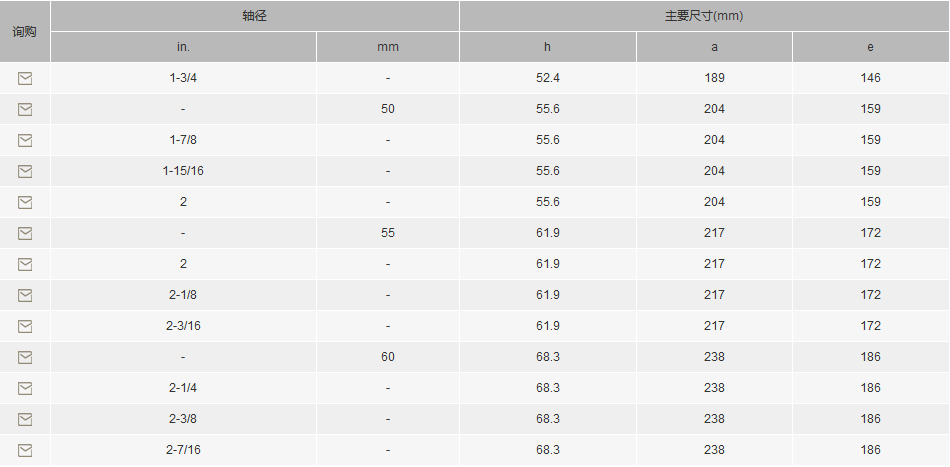This screenshot has width=950, height=467.
Task: Click the h column header
Action: pos(548,47)
